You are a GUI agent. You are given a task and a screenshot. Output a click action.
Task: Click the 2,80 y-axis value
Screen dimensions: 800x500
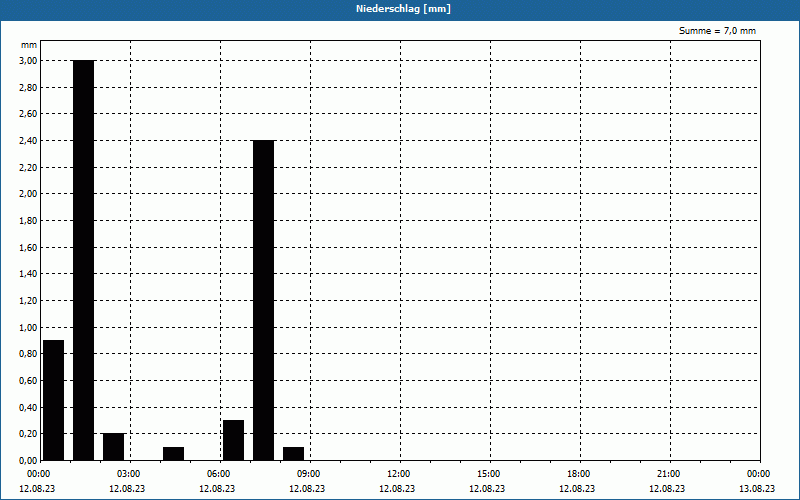[28, 87]
